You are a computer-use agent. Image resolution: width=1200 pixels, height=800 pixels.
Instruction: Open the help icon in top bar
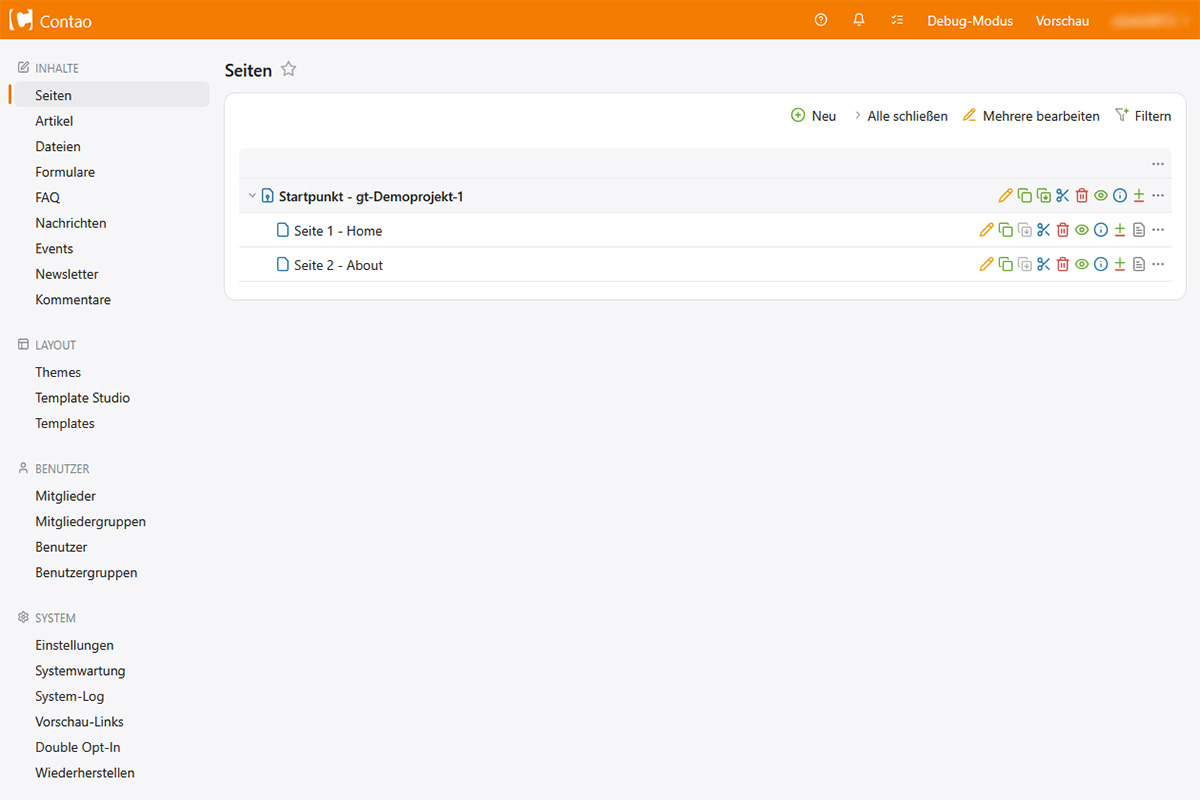(821, 20)
